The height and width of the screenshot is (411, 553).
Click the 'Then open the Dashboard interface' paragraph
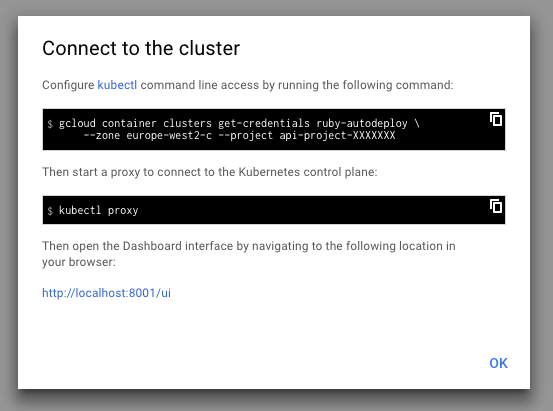click(249, 254)
